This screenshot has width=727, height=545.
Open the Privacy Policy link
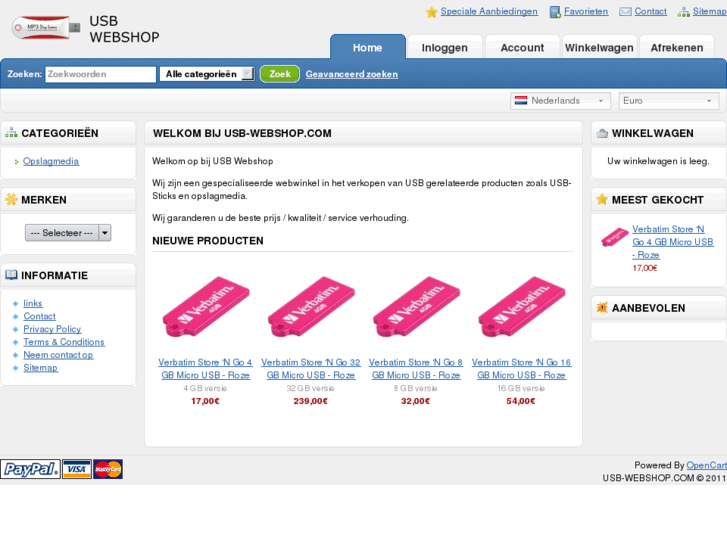click(52, 329)
